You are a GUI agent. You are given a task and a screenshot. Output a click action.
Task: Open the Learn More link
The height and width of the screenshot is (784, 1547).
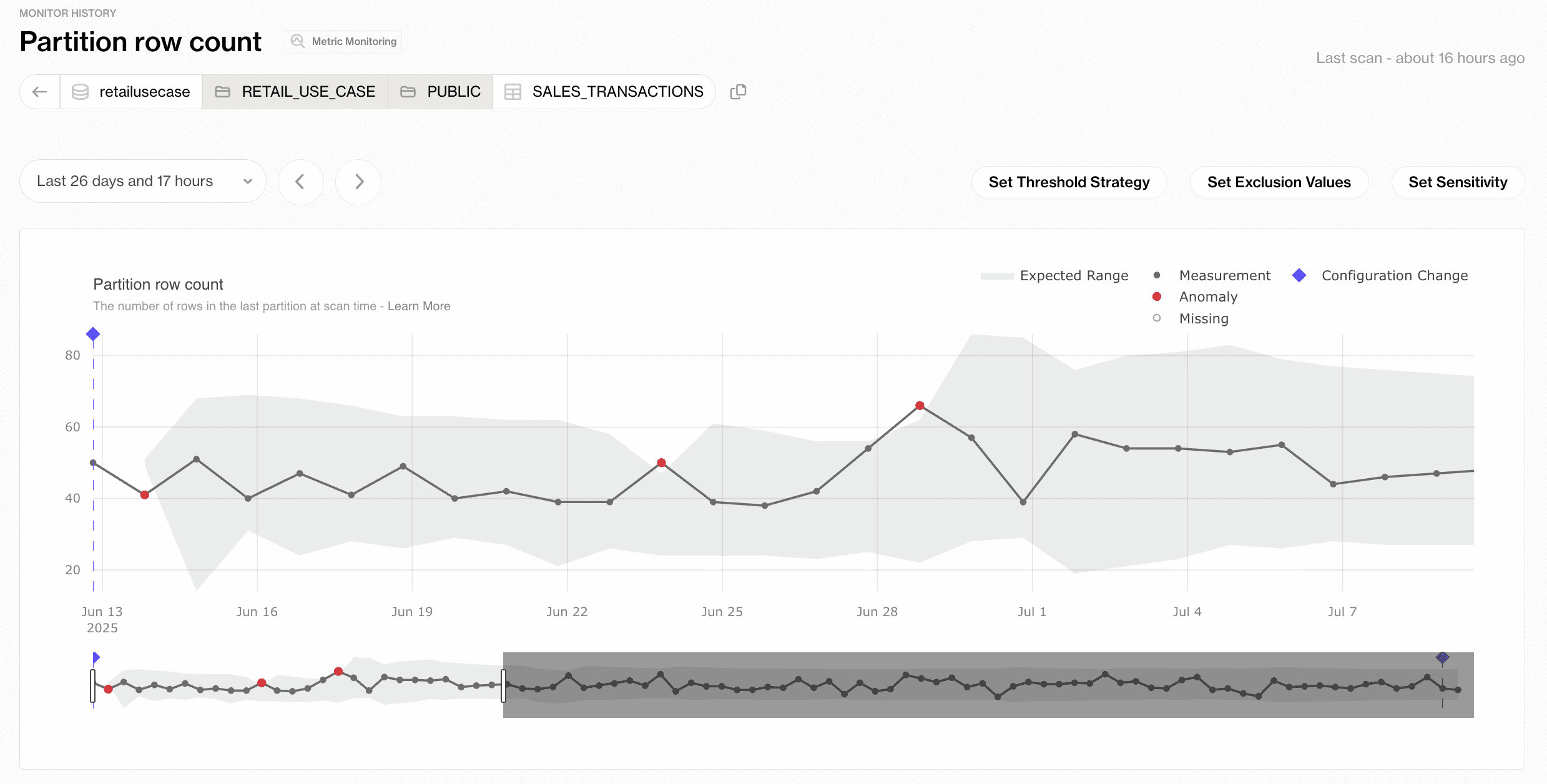(419, 306)
